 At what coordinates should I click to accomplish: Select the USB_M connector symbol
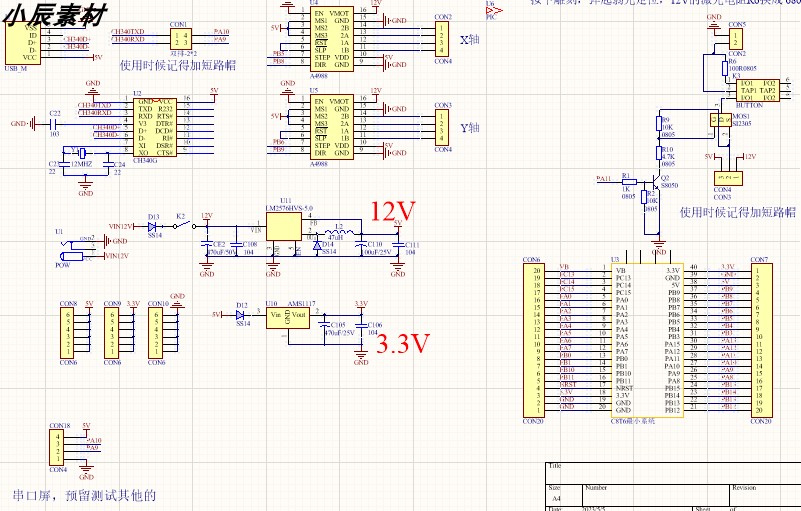point(22,43)
